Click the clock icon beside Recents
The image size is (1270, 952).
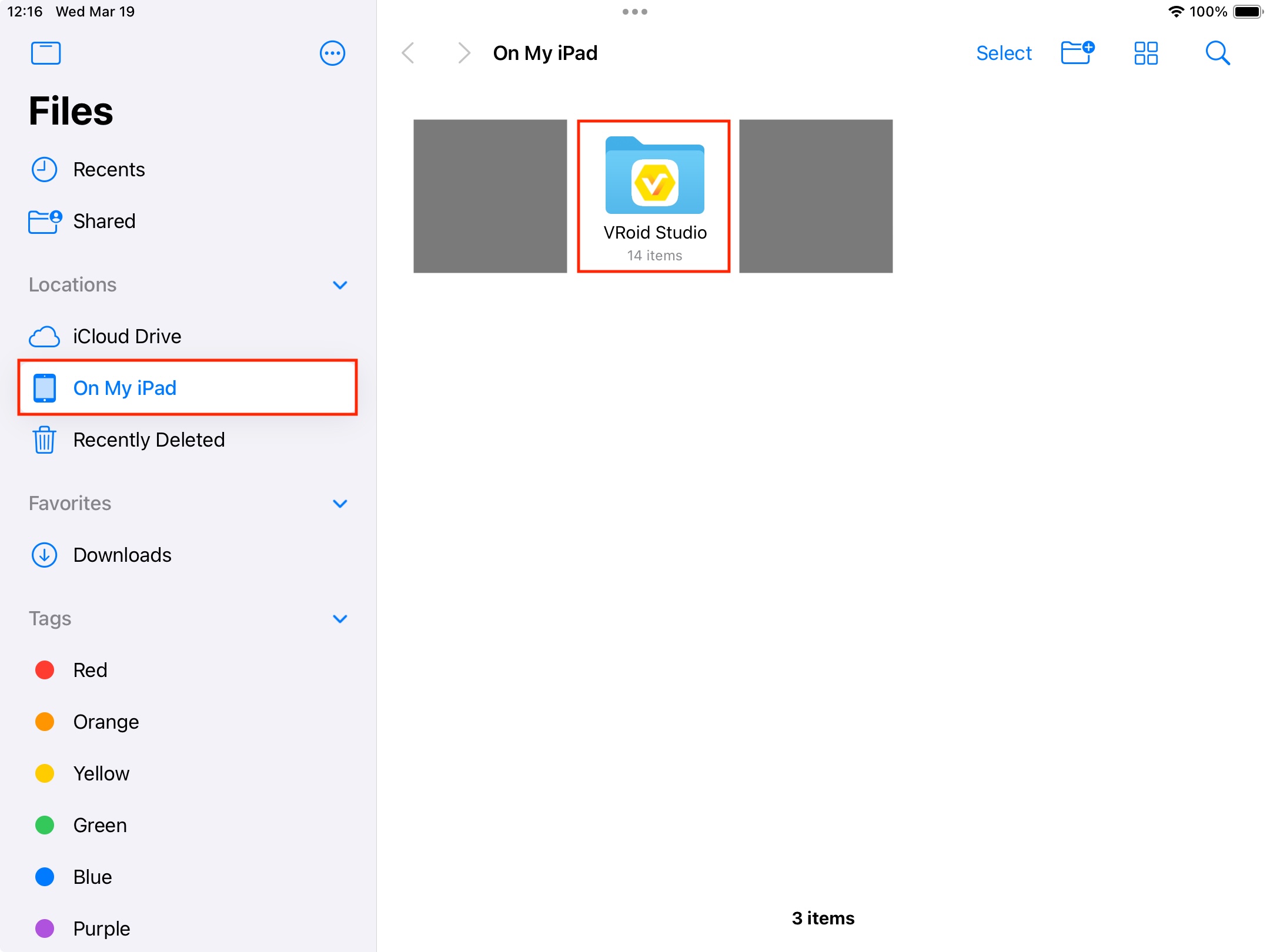[x=44, y=169]
